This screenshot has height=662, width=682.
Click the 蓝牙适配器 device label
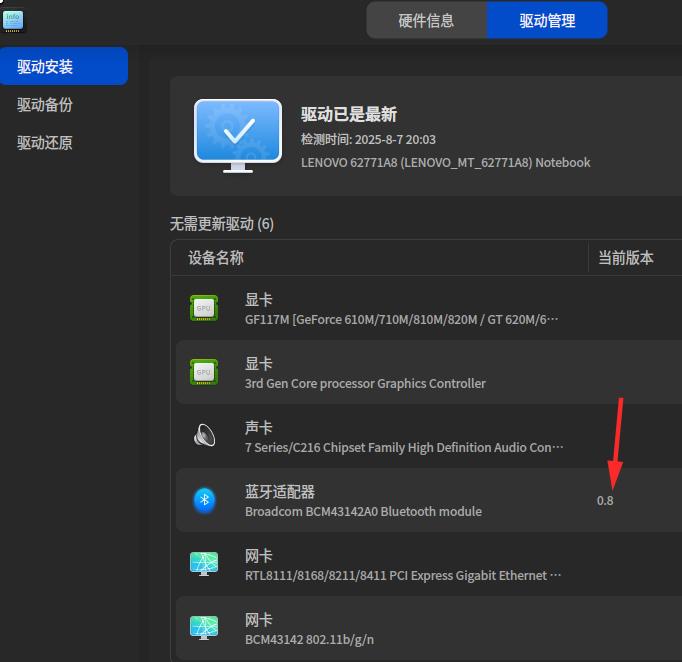[280, 492]
